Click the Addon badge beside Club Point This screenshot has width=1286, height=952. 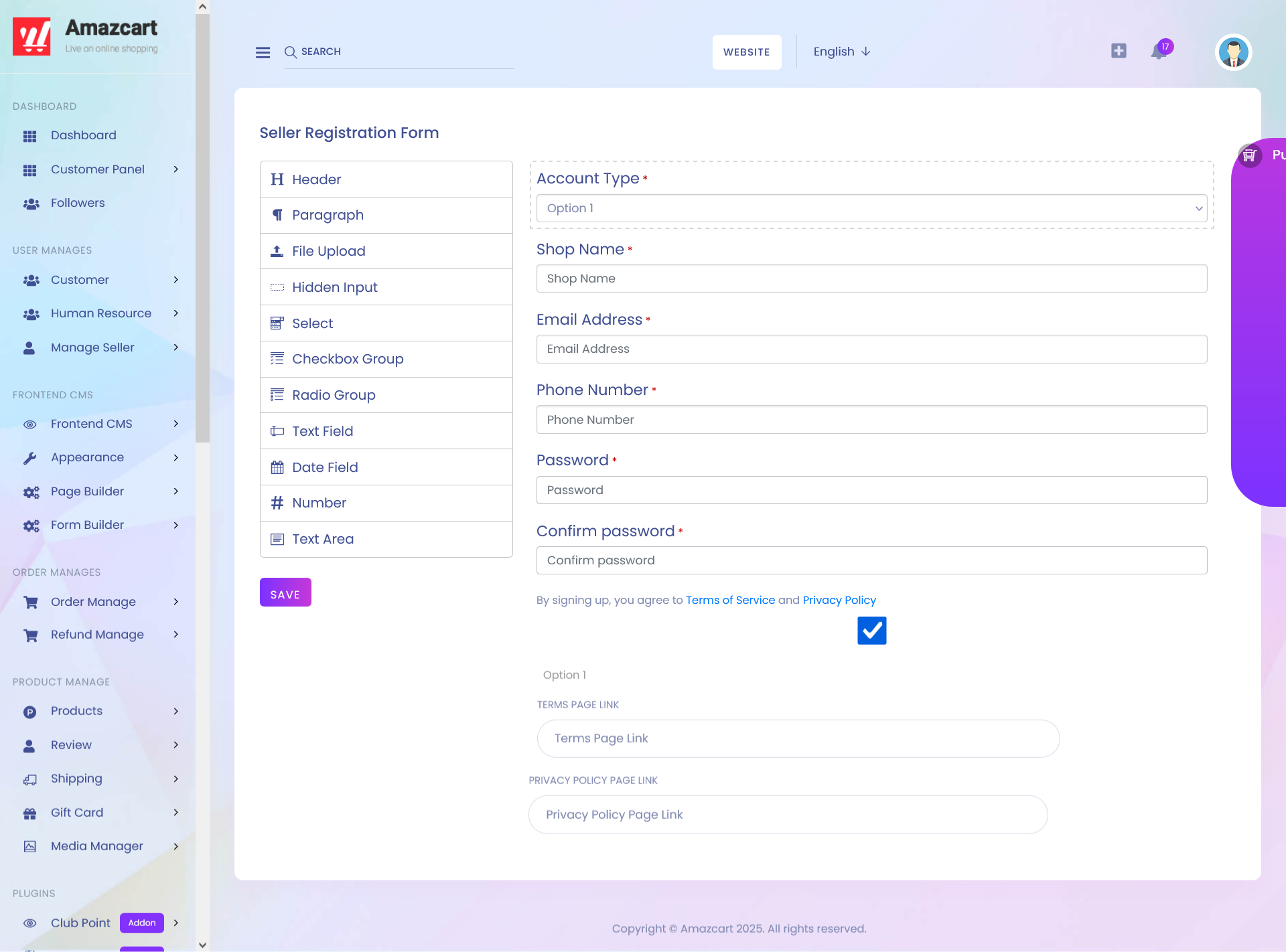(x=142, y=923)
